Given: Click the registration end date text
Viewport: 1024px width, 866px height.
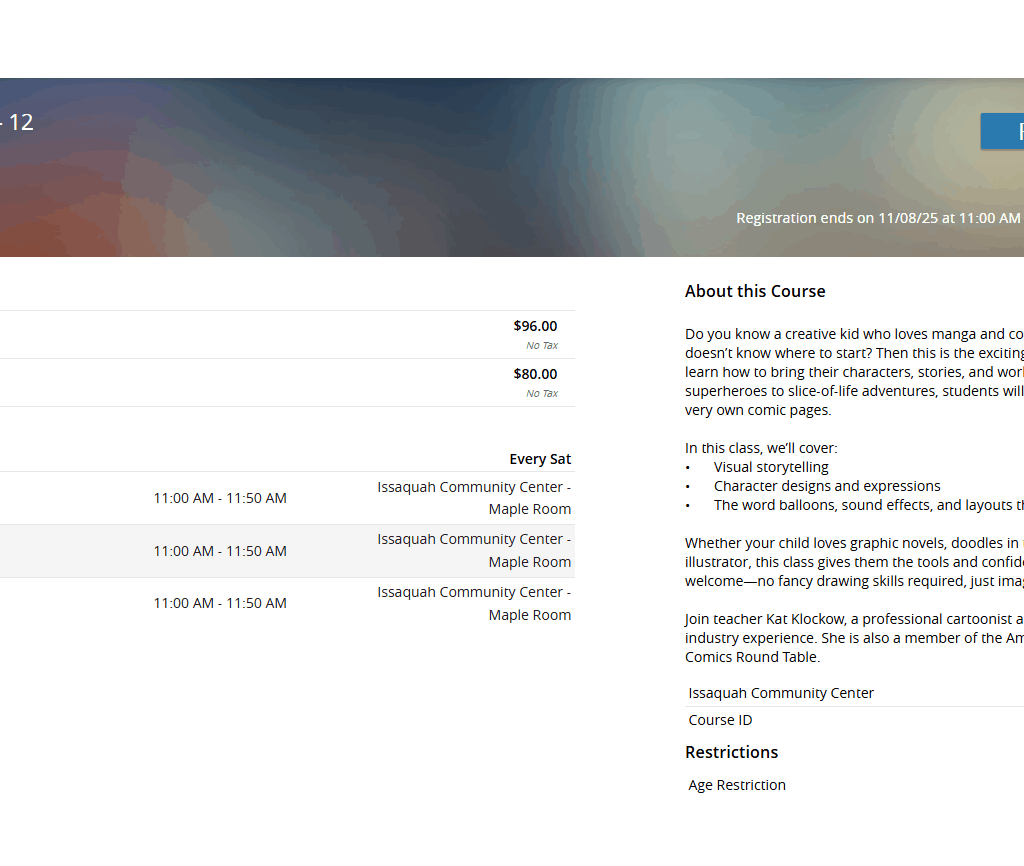Looking at the screenshot, I should click(878, 218).
